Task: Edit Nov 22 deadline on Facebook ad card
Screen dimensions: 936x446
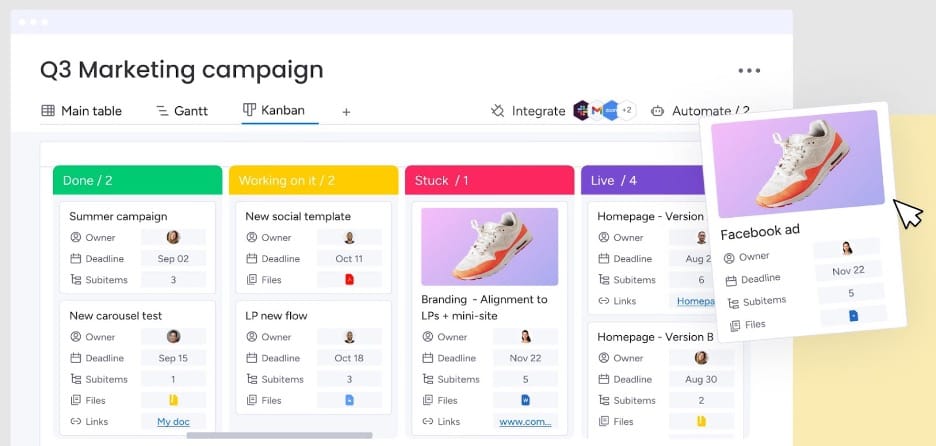Action: (x=848, y=270)
